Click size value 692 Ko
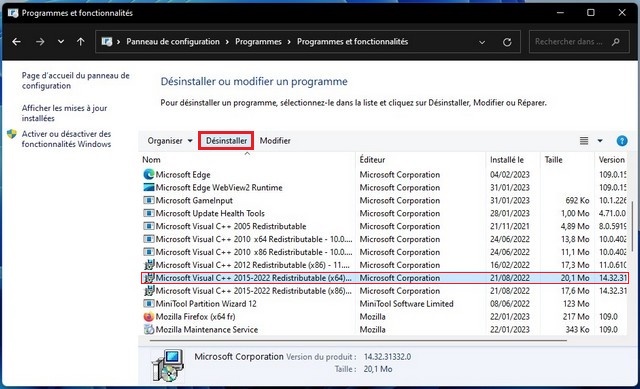640x389 pixels. pyautogui.click(x=577, y=200)
